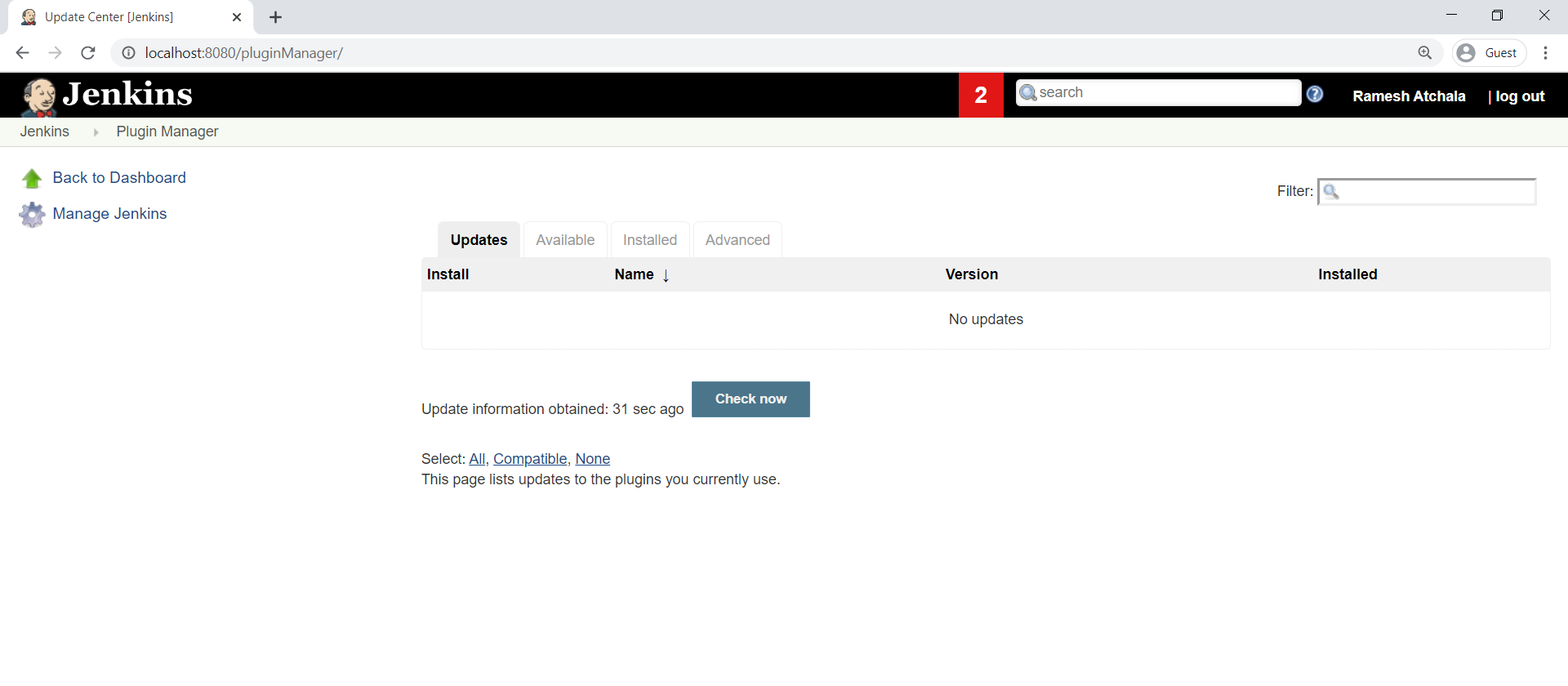1568x686 pixels.
Task: Open the Chrome three-dot menu
Action: [1545, 53]
